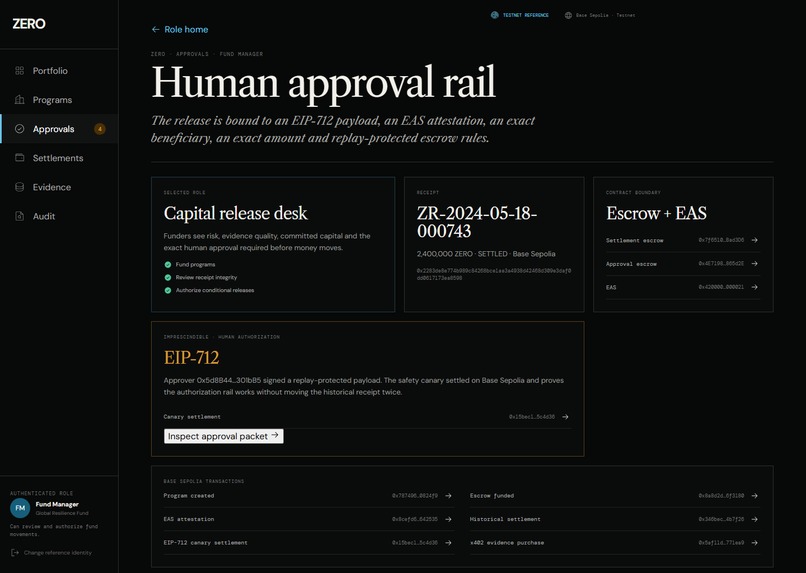
Task: Open the Escrow funded transaction arrow
Action: pos(754,496)
